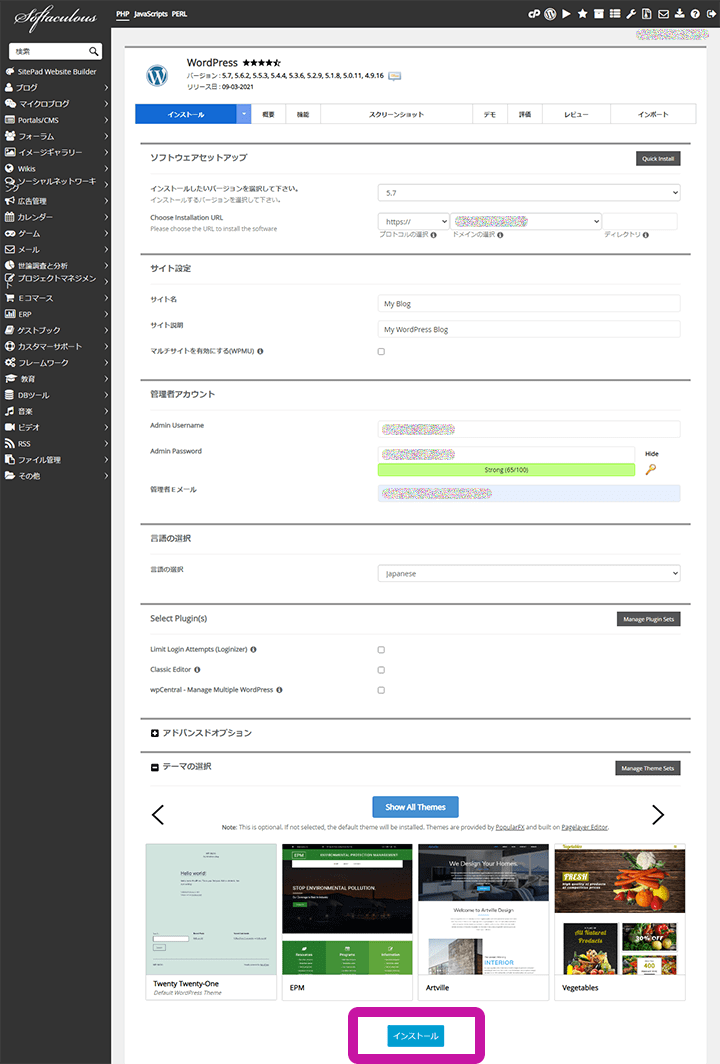This screenshot has width=720, height=1064.
Task: Open the version 5.7 dropdown
Action: tap(529, 193)
